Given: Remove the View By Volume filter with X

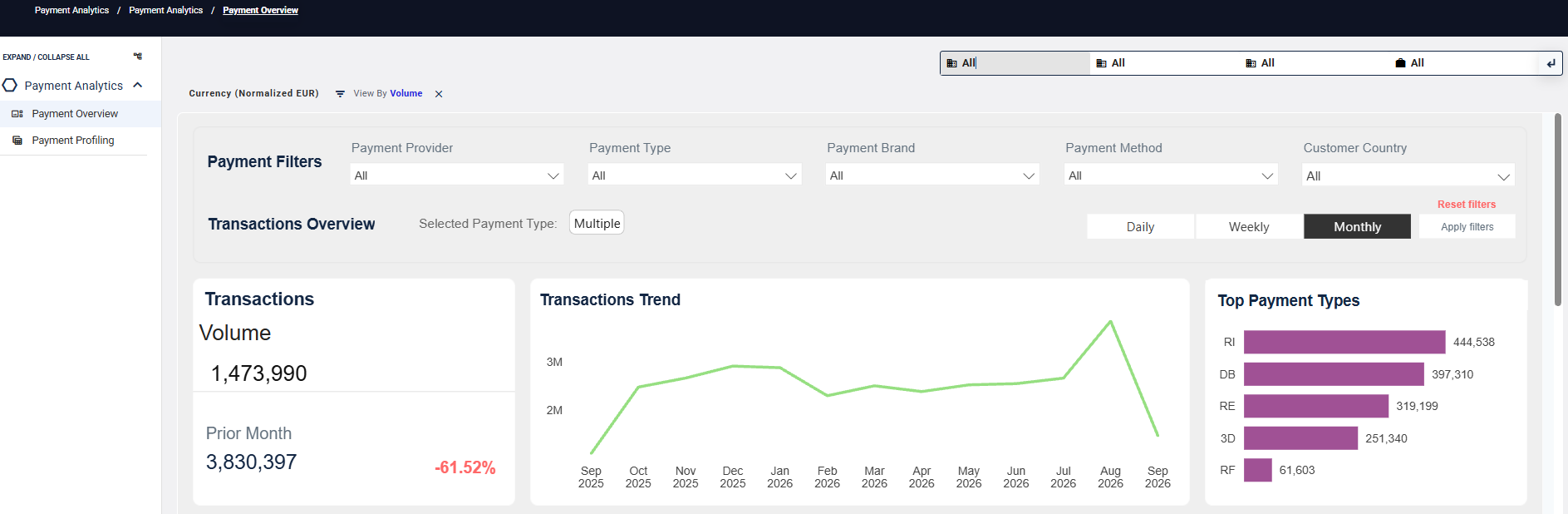Looking at the screenshot, I should point(439,94).
